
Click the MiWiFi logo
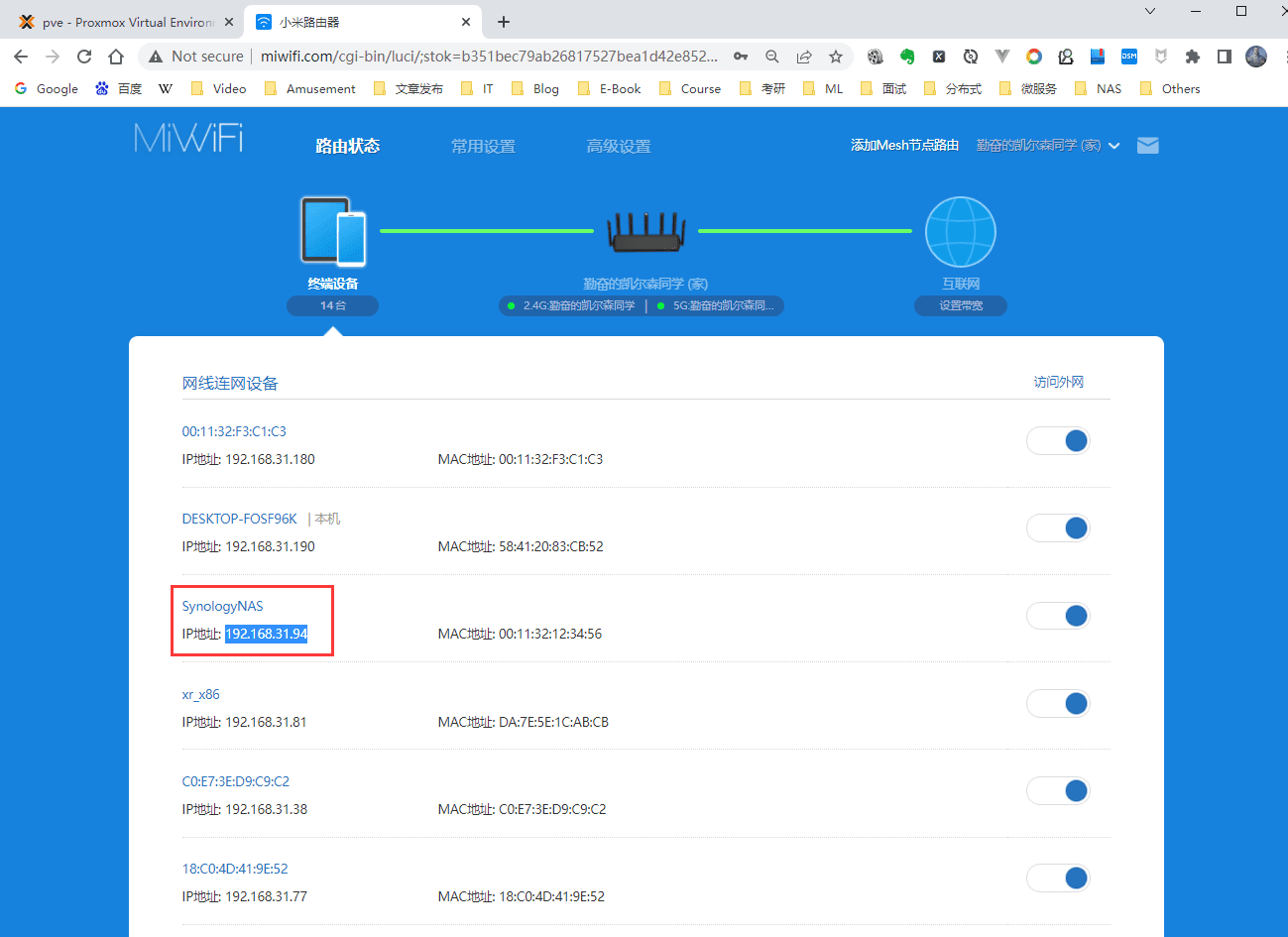(188, 138)
